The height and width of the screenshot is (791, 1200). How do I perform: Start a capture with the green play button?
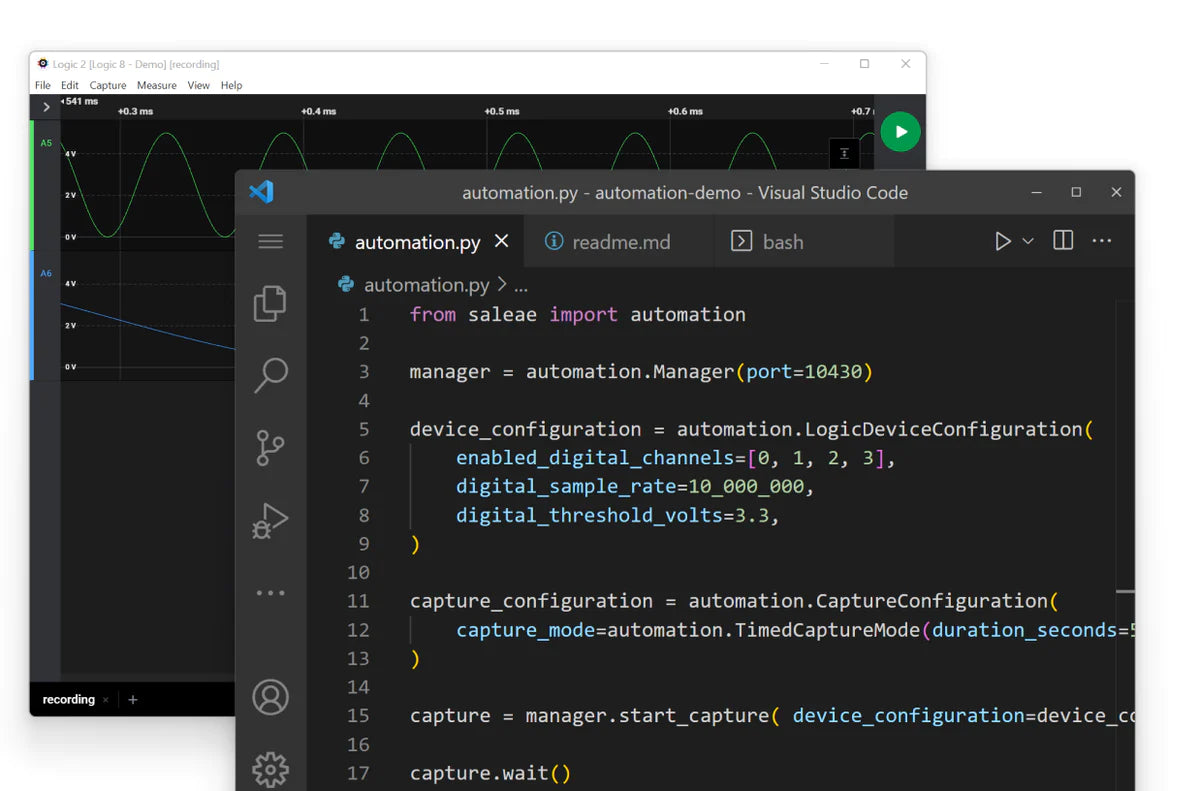point(899,131)
